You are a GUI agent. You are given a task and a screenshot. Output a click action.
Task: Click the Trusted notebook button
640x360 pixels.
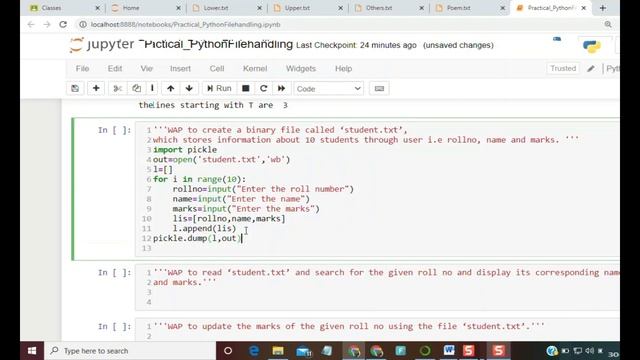point(563,69)
